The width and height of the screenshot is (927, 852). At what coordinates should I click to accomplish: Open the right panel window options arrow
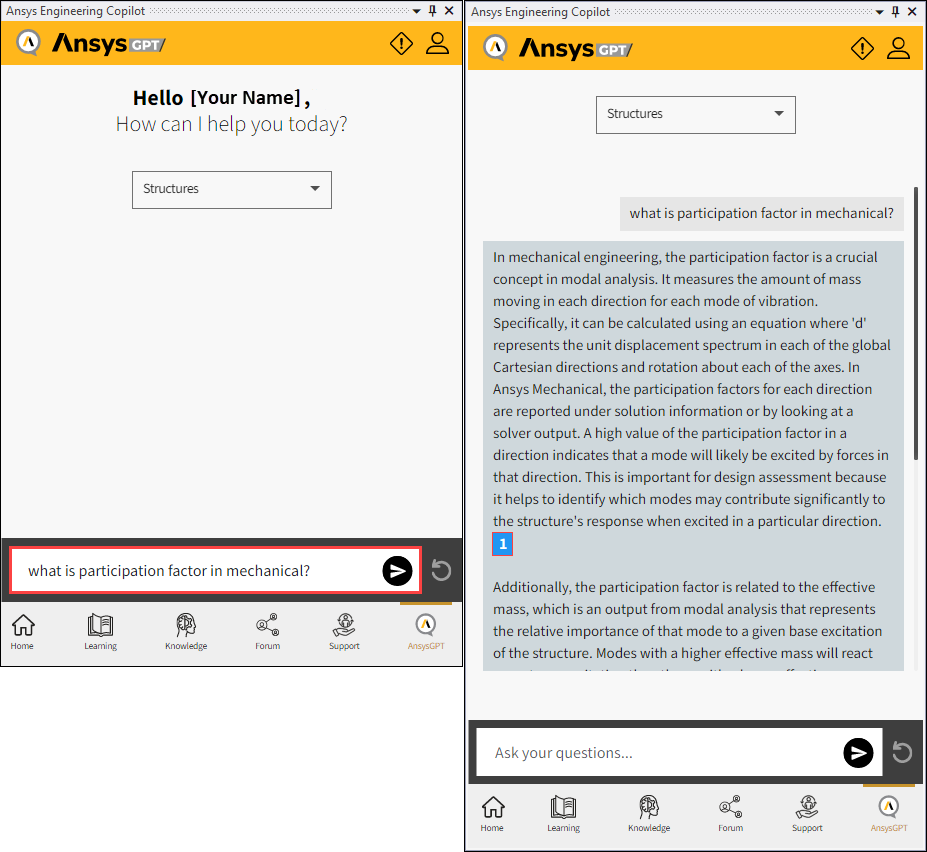[880, 12]
